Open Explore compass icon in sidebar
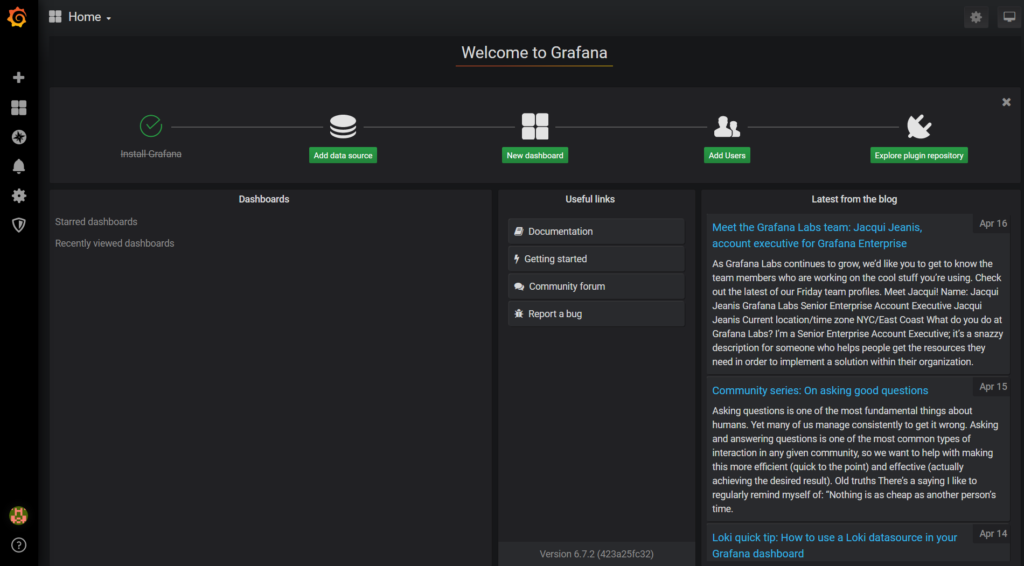The image size is (1024, 566). coord(18,137)
